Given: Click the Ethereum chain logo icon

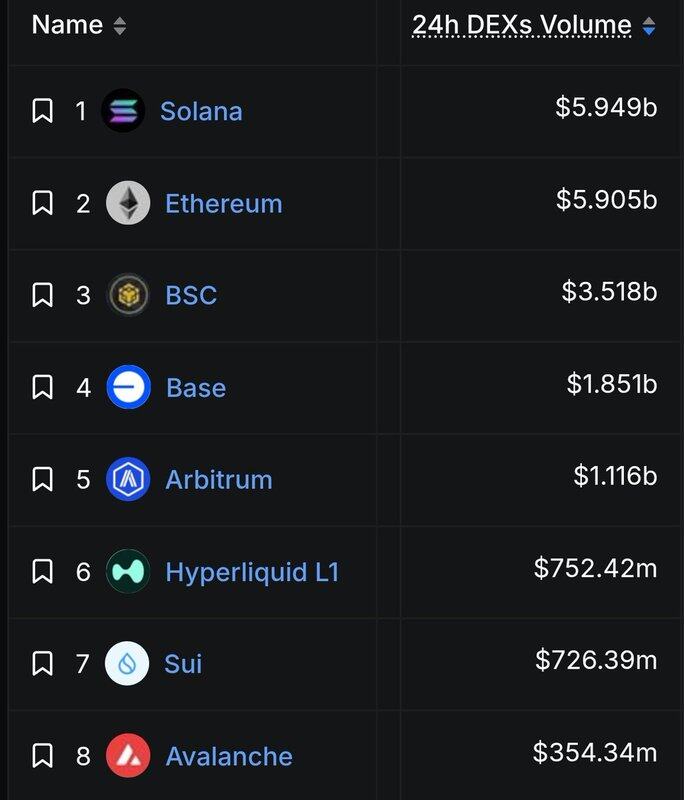Looking at the screenshot, I should pos(128,203).
